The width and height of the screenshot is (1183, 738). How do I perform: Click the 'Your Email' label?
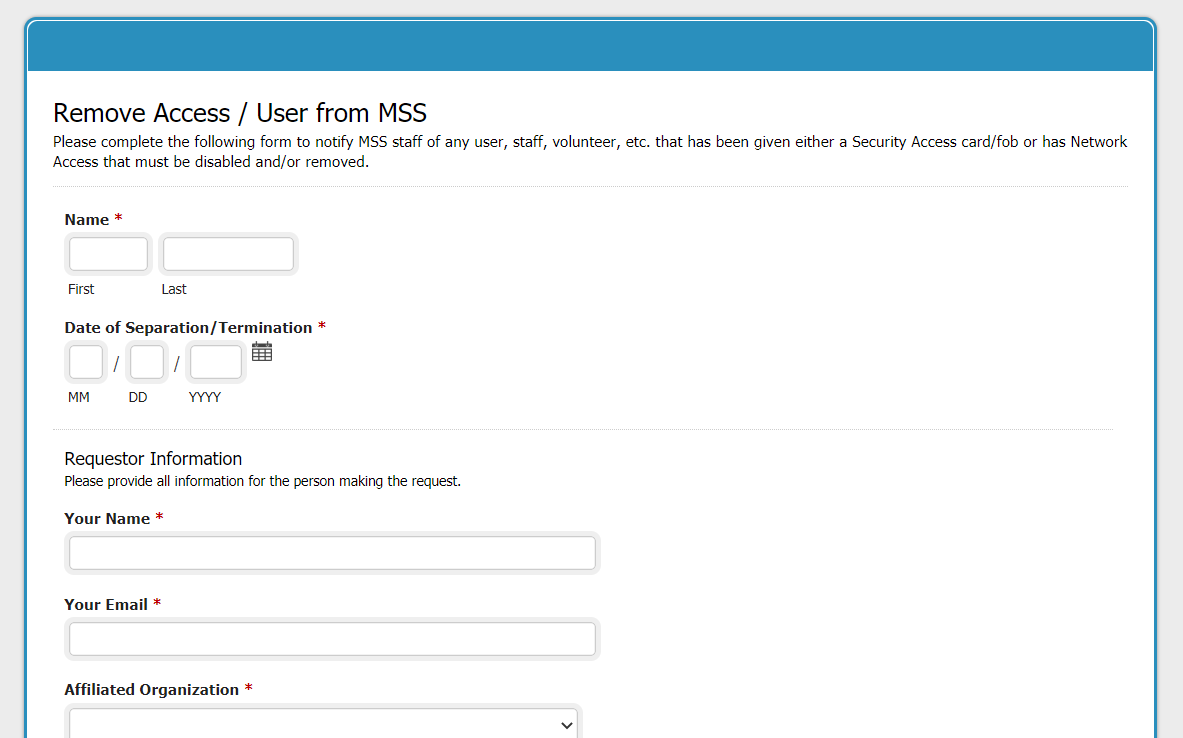[x=106, y=604]
